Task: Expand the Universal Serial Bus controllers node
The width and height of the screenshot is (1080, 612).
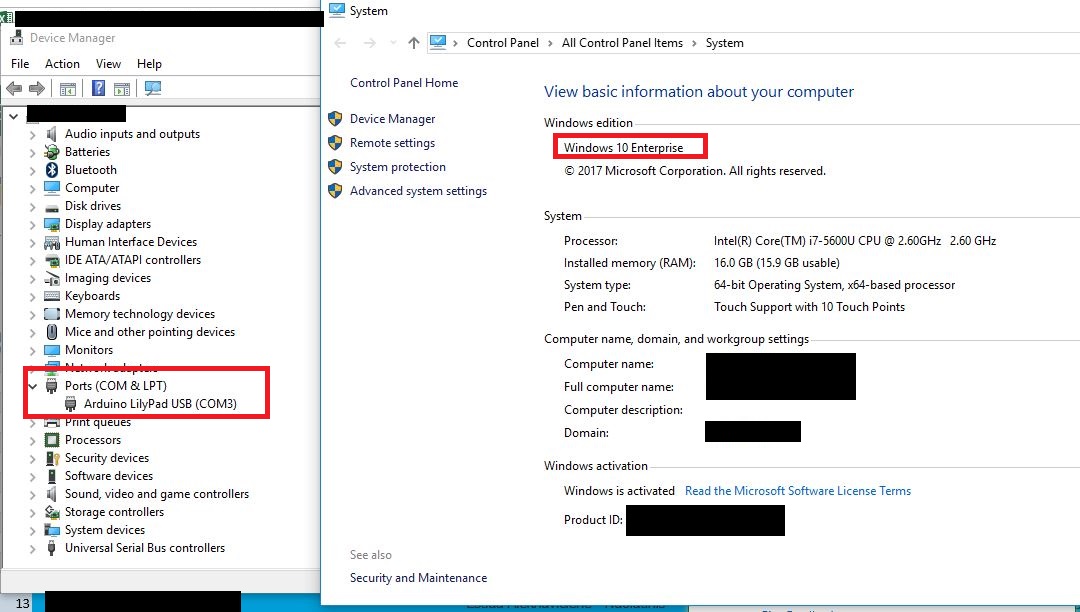Action: tap(33, 548)
